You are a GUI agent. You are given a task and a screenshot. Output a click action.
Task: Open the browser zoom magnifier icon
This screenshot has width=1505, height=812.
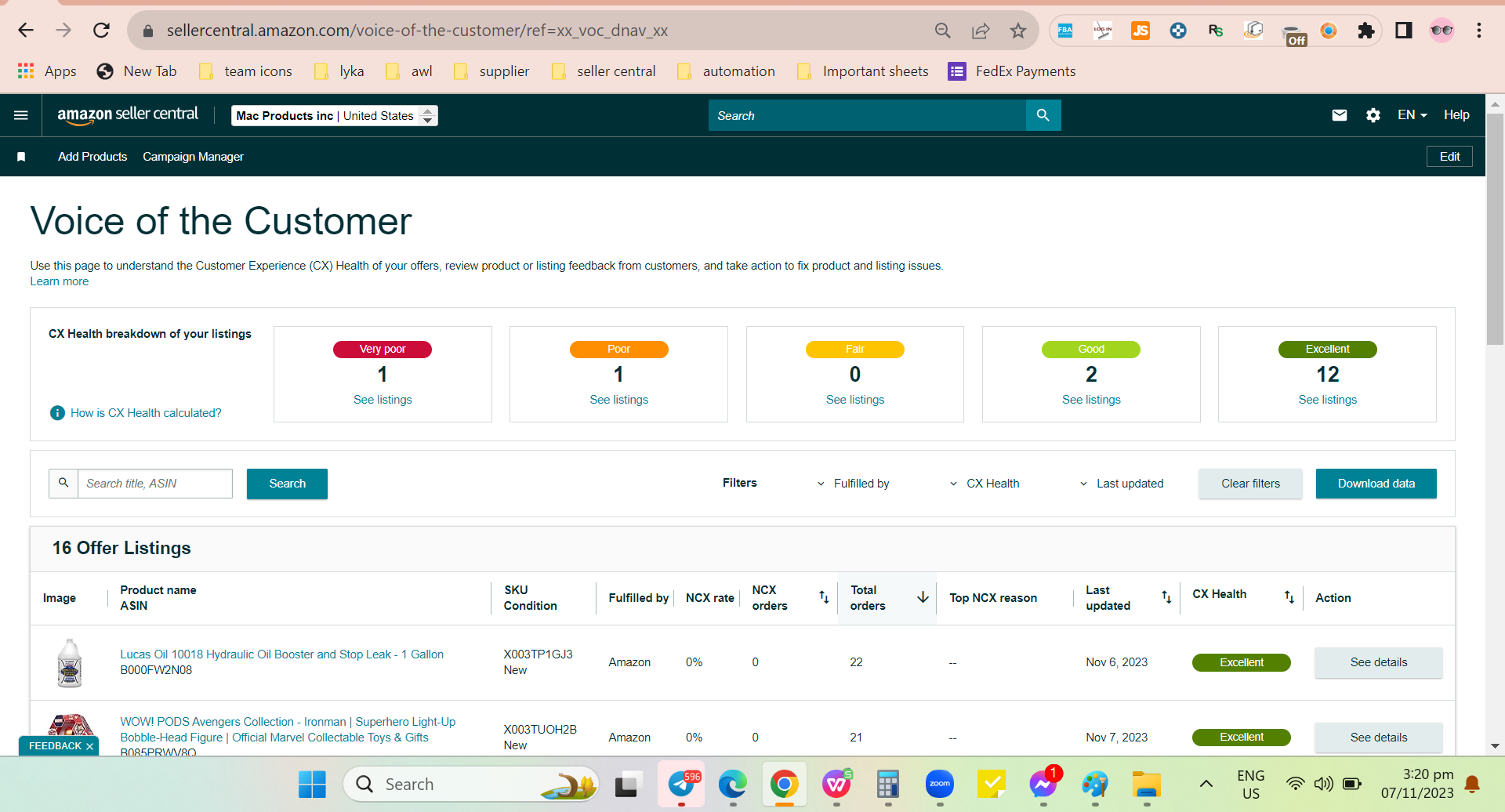[x=943, y=31]
